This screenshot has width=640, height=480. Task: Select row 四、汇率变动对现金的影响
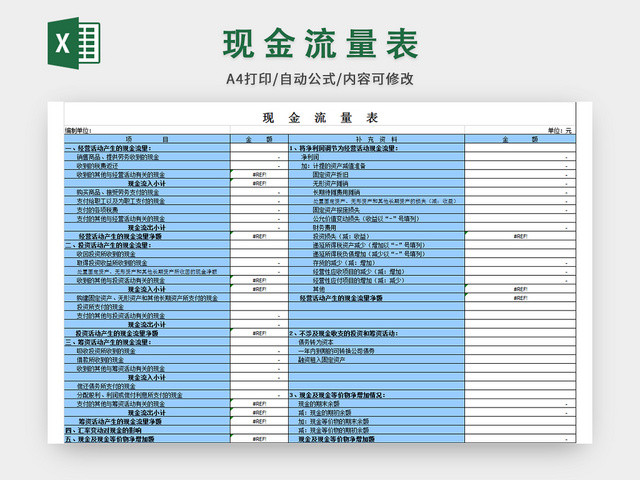(x=147, y=430)
